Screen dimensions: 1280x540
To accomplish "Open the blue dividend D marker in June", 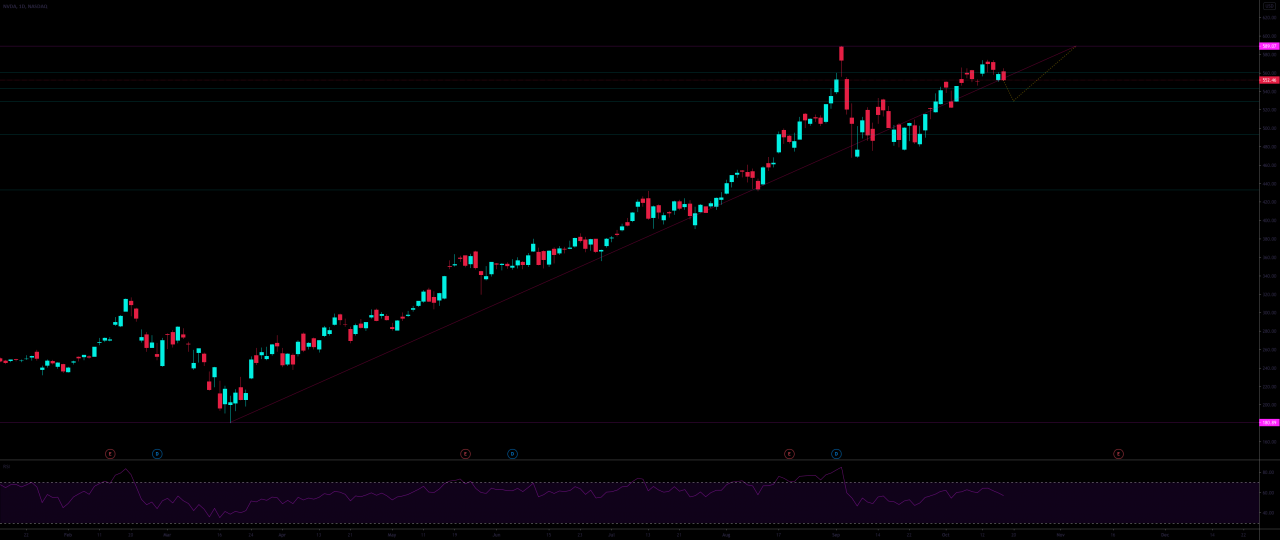I will [512, 454].
